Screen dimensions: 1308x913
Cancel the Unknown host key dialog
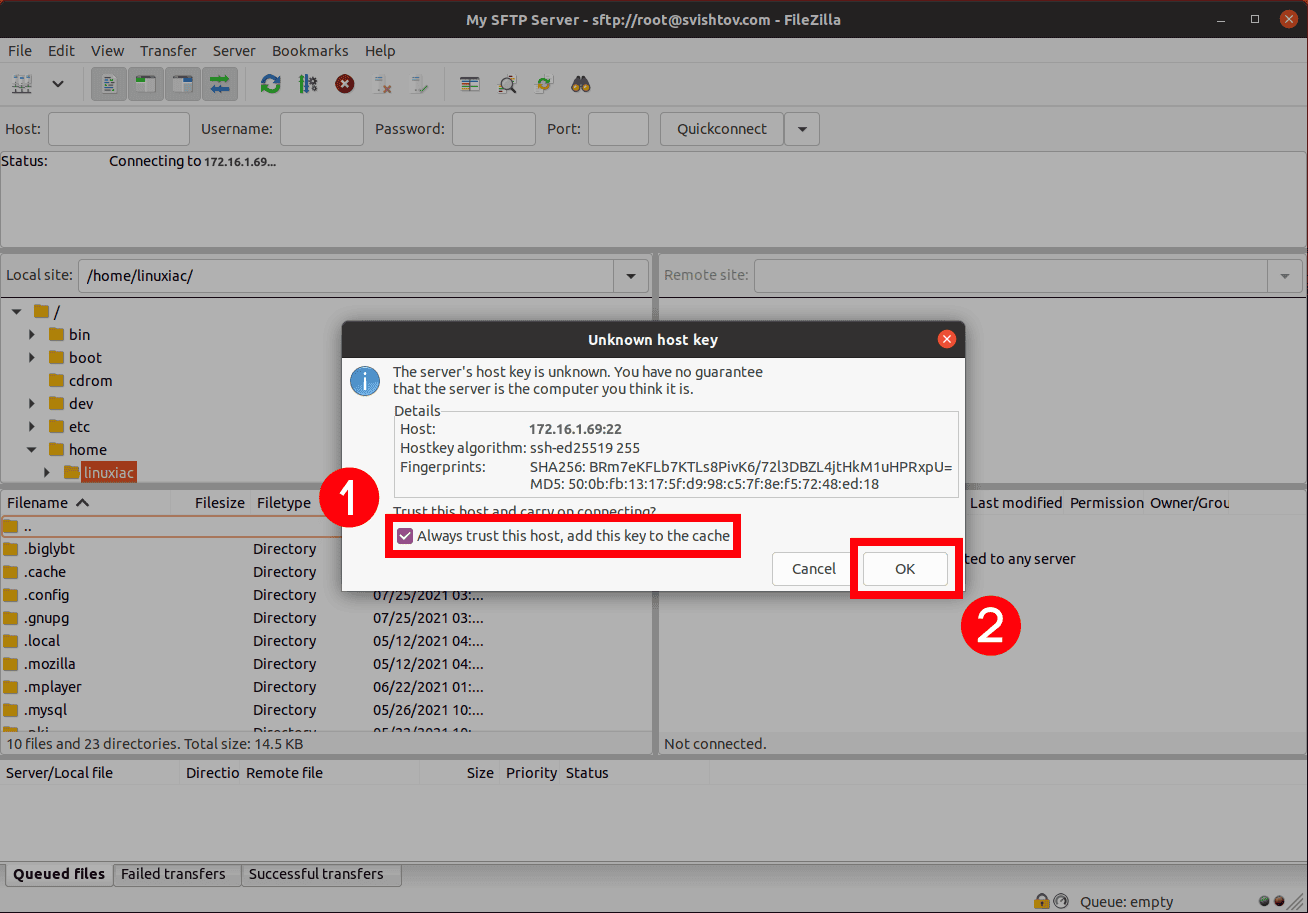(x=811, y=568)
